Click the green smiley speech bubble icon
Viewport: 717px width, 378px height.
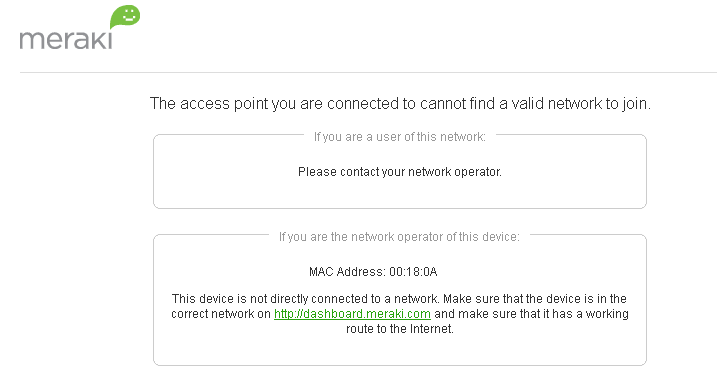tap(125, 17)
